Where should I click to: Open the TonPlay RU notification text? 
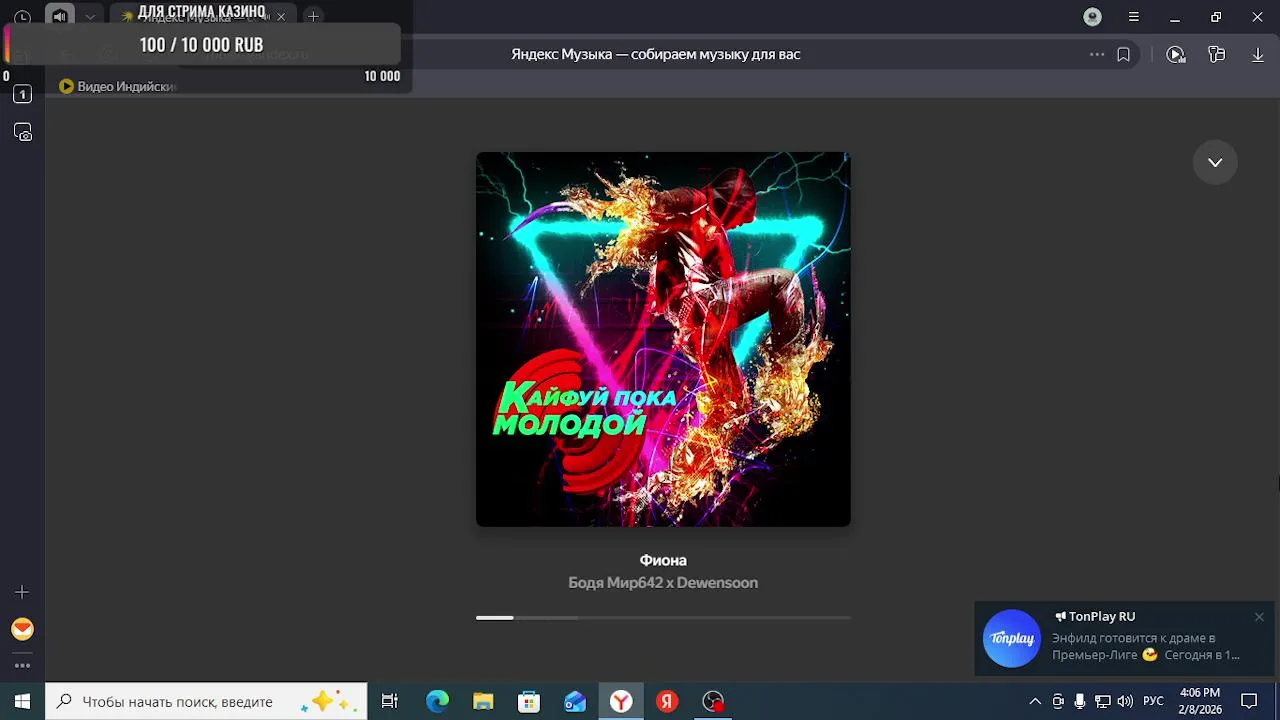(x=1146, y=646)
